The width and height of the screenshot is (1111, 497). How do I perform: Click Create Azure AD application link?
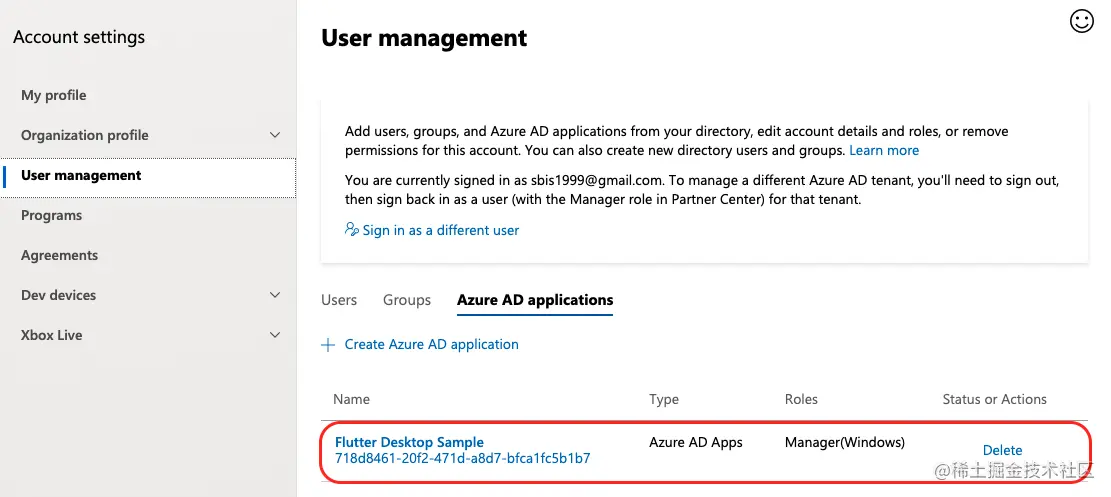431,344
